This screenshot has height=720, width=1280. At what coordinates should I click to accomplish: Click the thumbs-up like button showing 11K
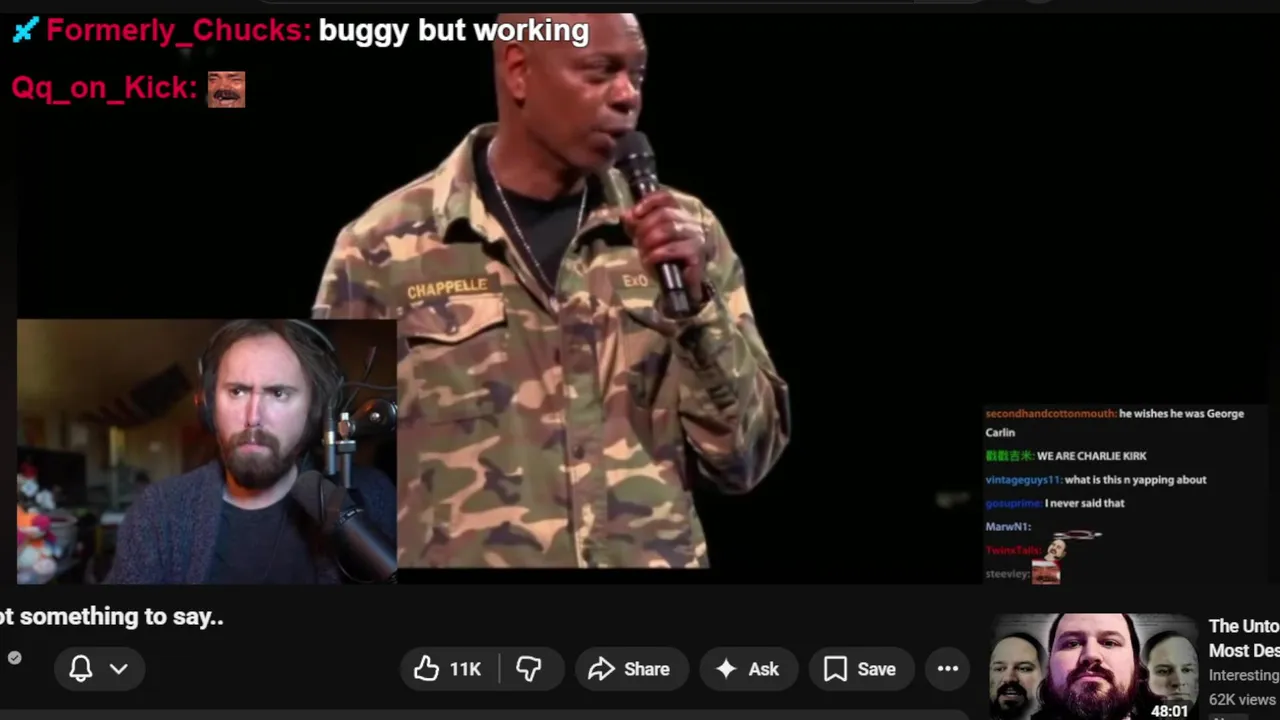pos(450,669)
